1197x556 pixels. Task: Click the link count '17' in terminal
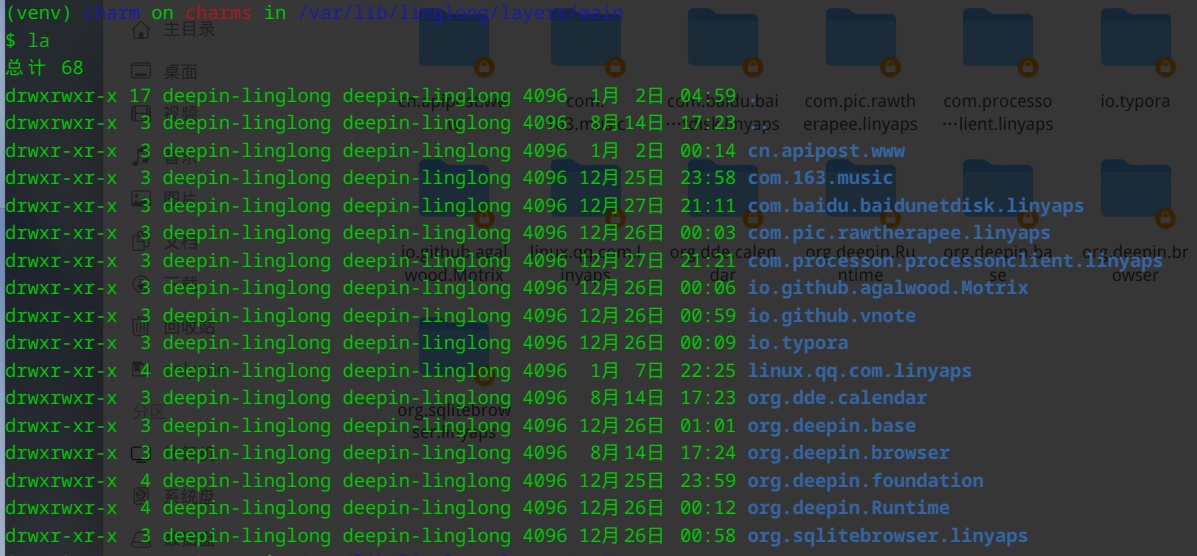(140, 96)
